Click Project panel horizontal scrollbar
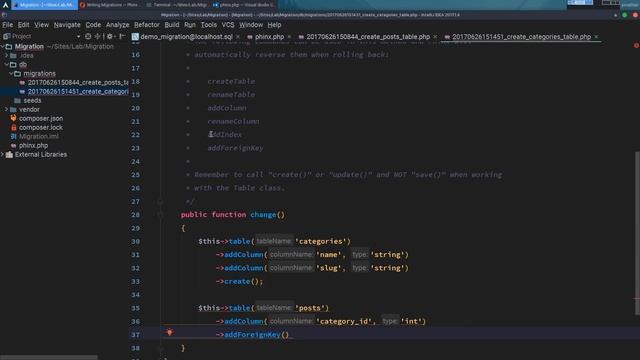 (x=49, y=358)
